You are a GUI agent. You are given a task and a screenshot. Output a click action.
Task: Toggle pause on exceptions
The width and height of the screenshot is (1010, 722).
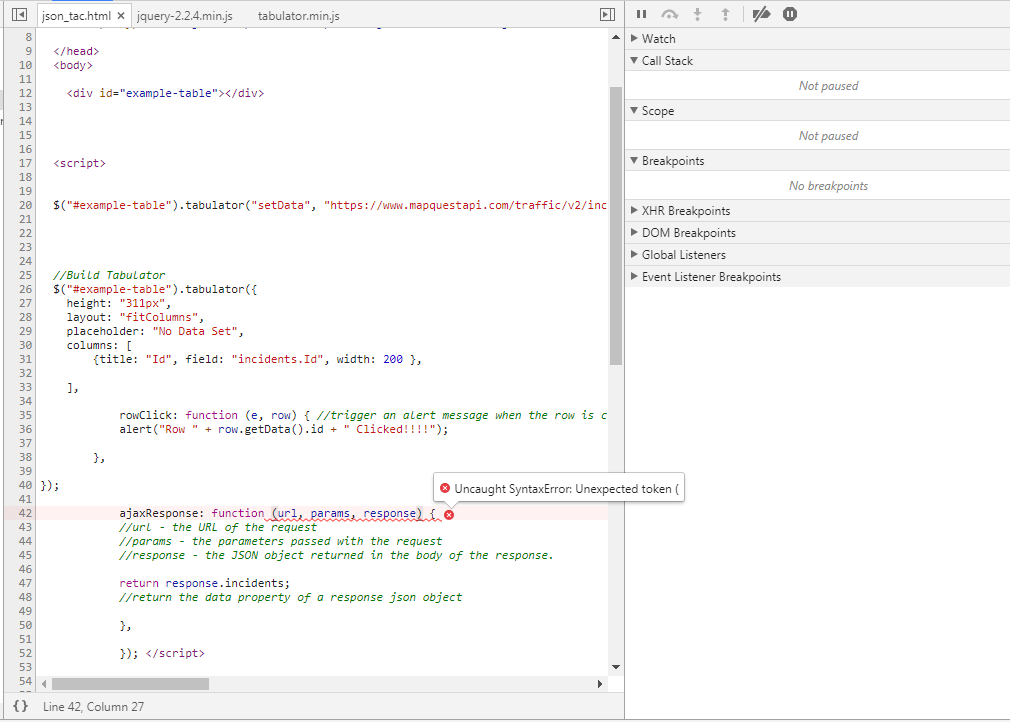[x=790, y=14]
